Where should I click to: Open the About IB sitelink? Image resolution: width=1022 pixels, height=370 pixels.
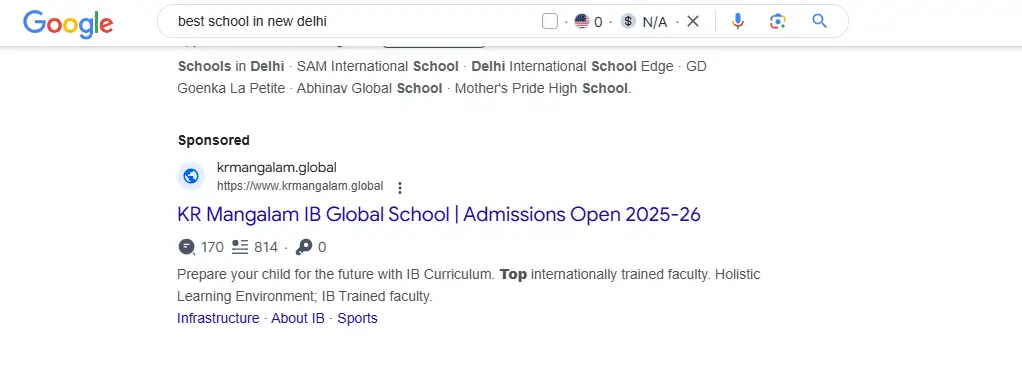click(298, 319)
